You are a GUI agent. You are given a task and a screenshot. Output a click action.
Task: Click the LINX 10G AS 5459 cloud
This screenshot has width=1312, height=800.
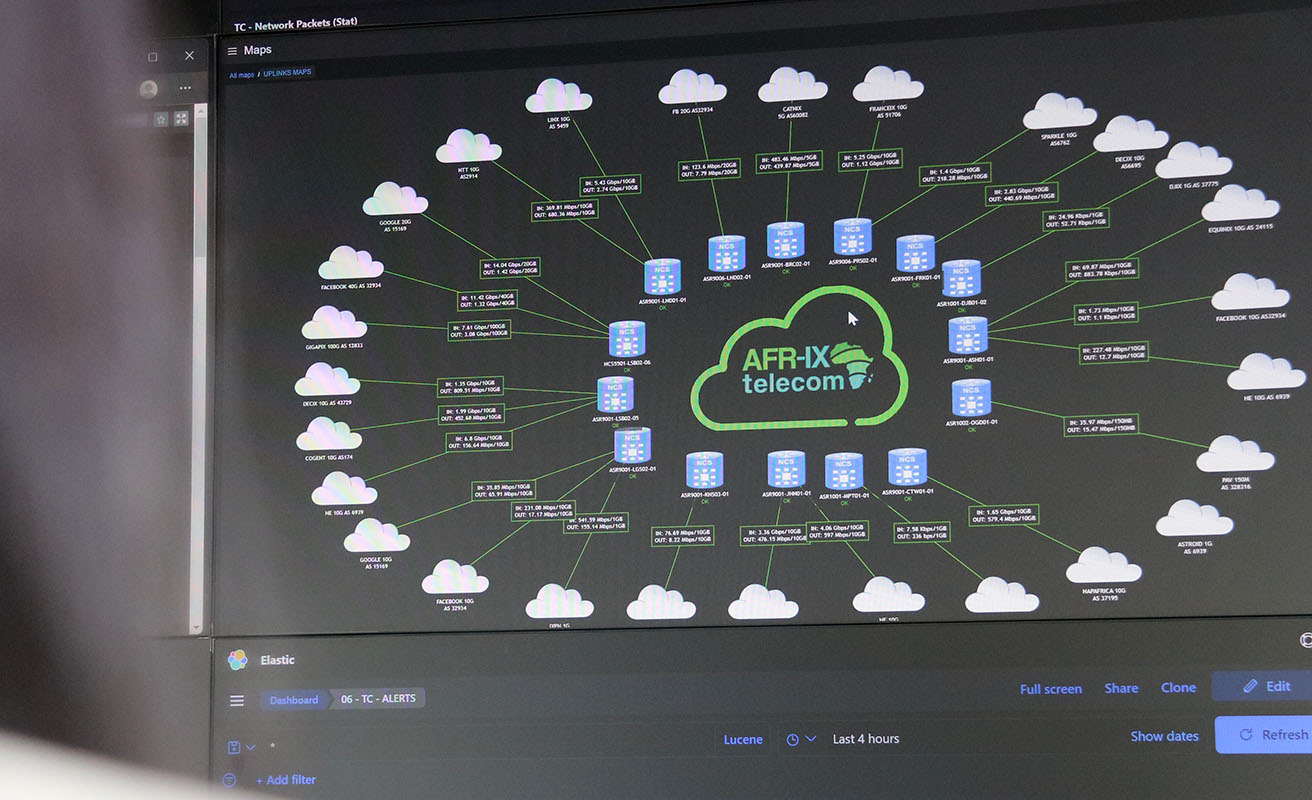(559, 96)
